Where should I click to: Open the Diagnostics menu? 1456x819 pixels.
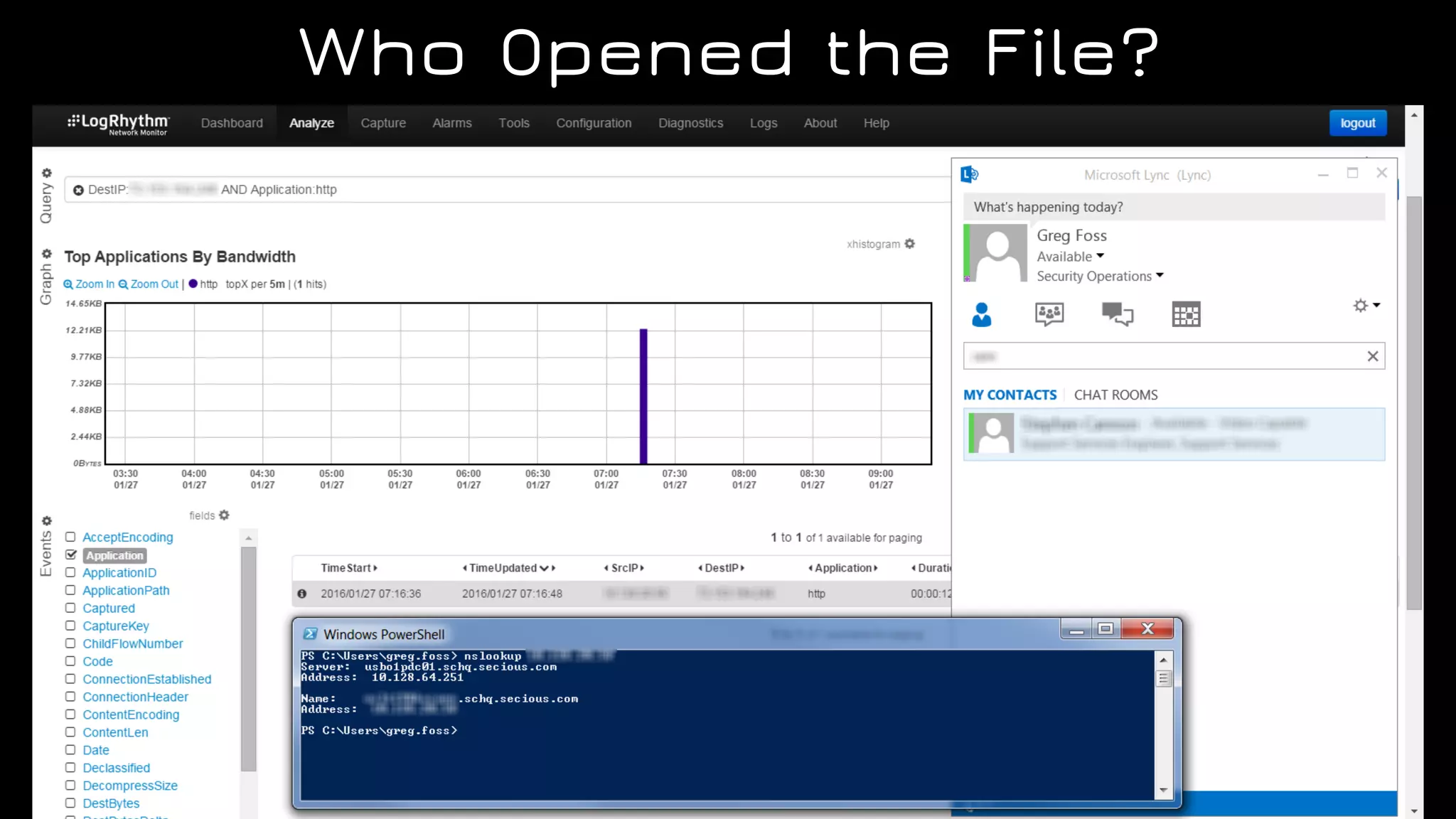pos(690,123)
